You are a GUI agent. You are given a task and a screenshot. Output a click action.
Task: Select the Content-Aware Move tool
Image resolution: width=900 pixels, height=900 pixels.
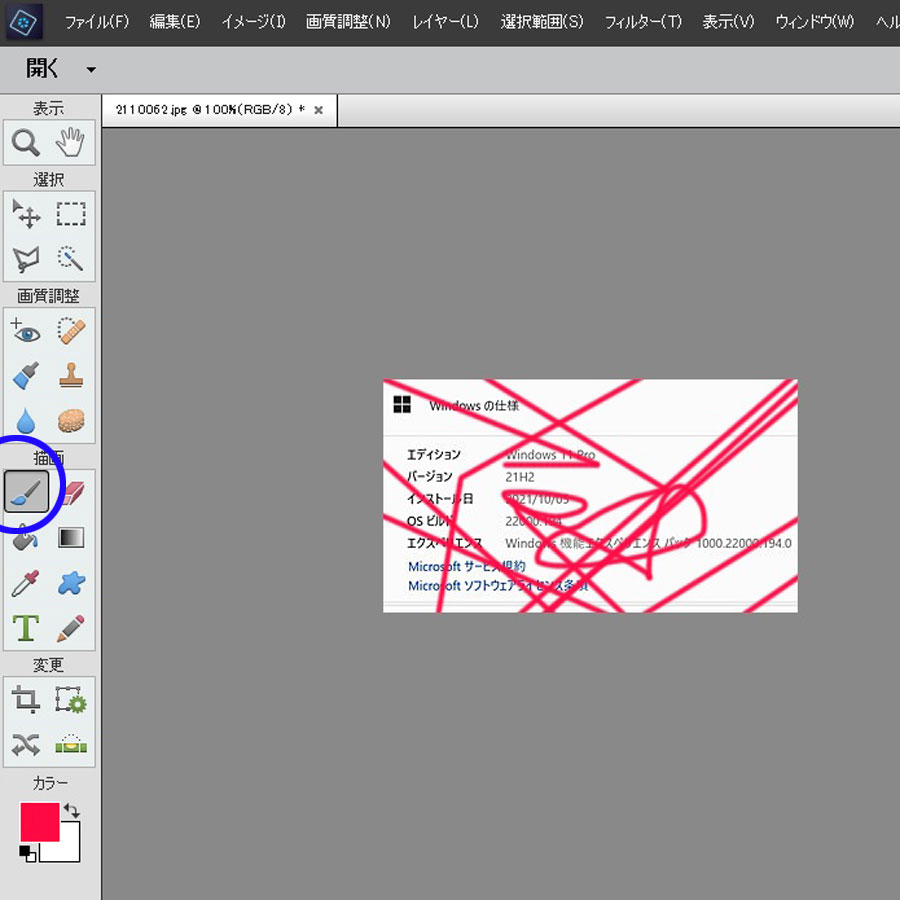pos(26,744)
